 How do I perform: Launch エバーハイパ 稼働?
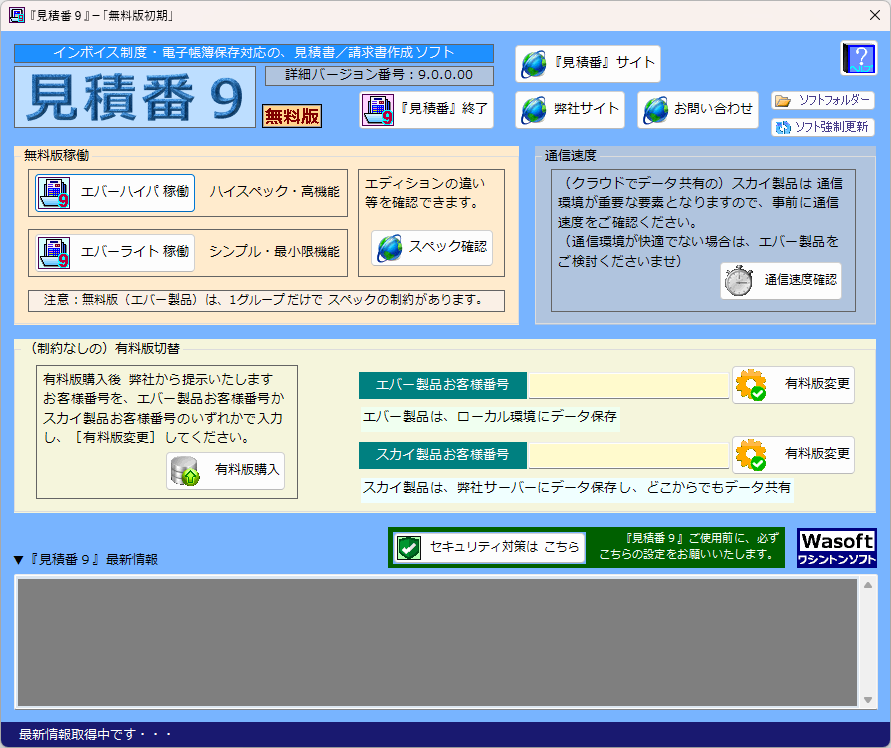point(115,193)
